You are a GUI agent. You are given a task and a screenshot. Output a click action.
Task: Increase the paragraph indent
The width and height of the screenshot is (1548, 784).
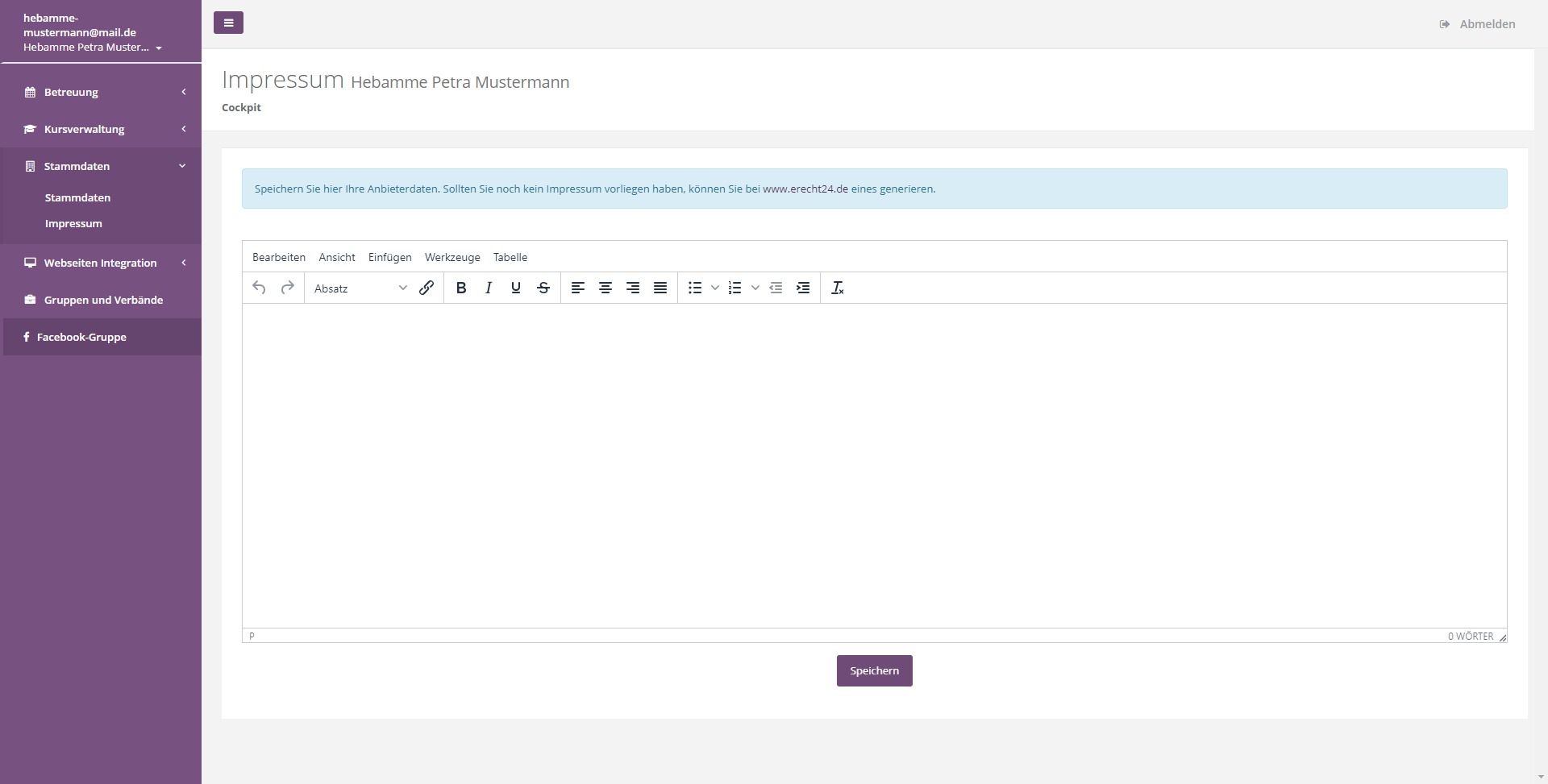803,288
